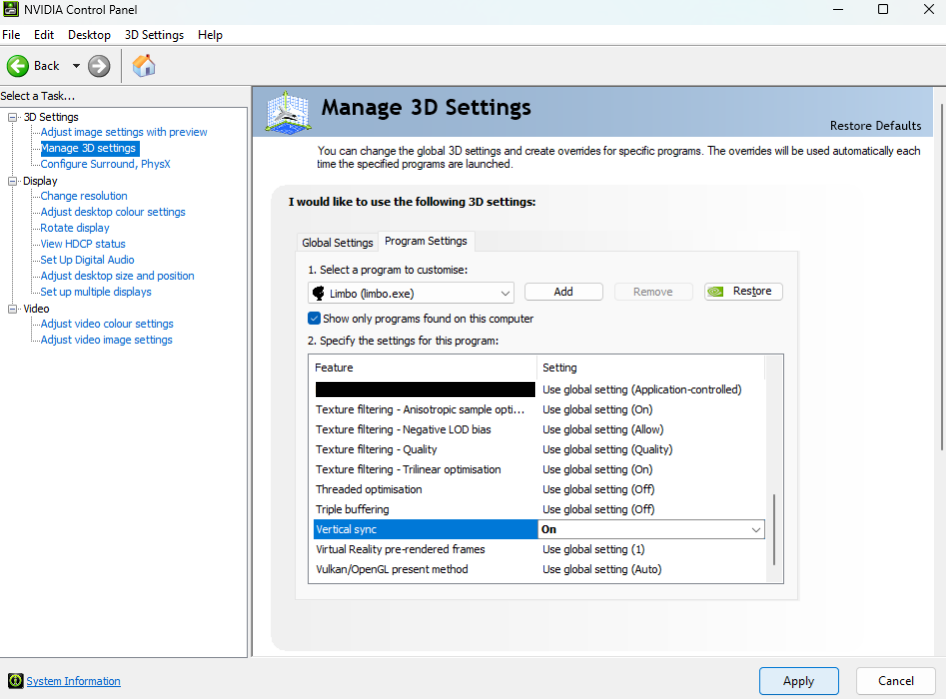Open Adjust desktop size and position
Screen dimensions: 947x700
(x=117, y=275)
